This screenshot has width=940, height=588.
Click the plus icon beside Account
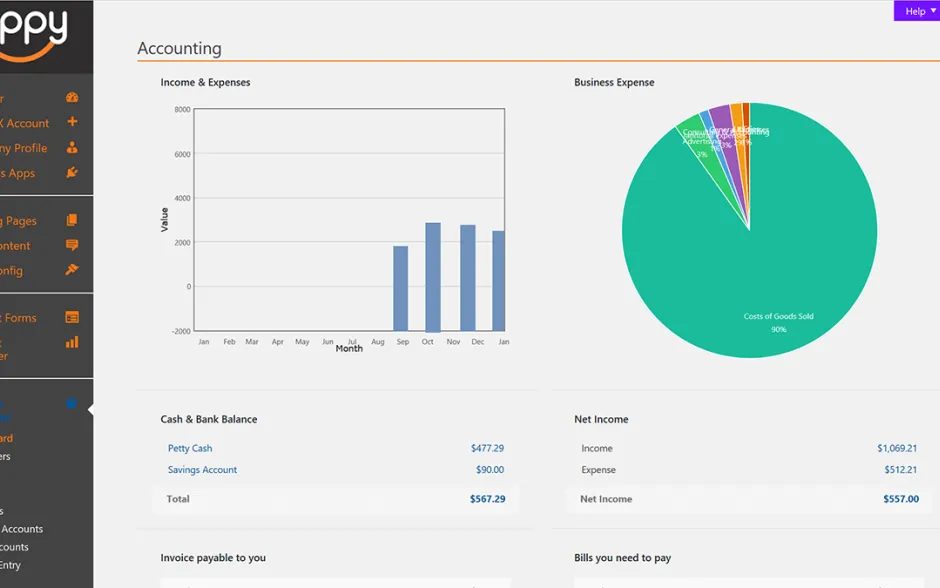coord(71,123)
